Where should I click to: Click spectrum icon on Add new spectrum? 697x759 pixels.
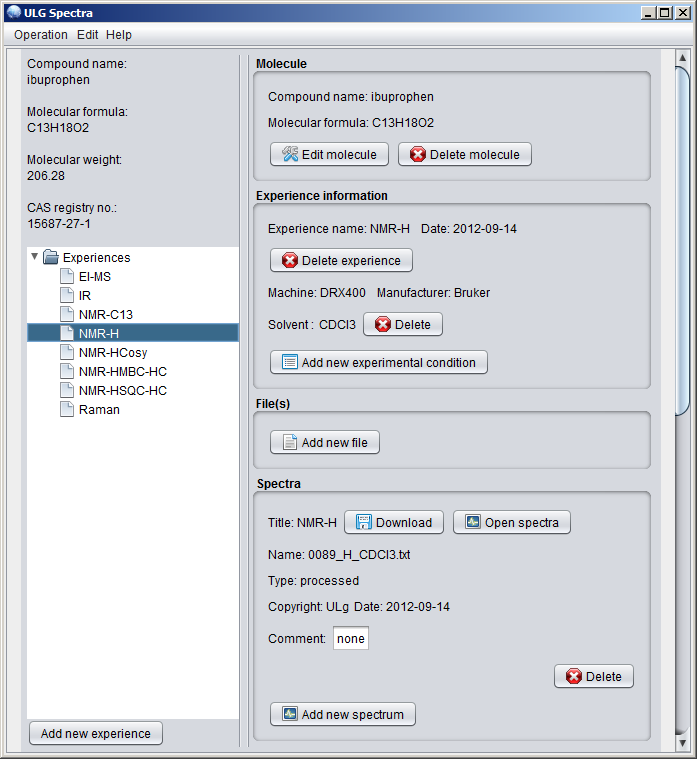tap(290, 713)
